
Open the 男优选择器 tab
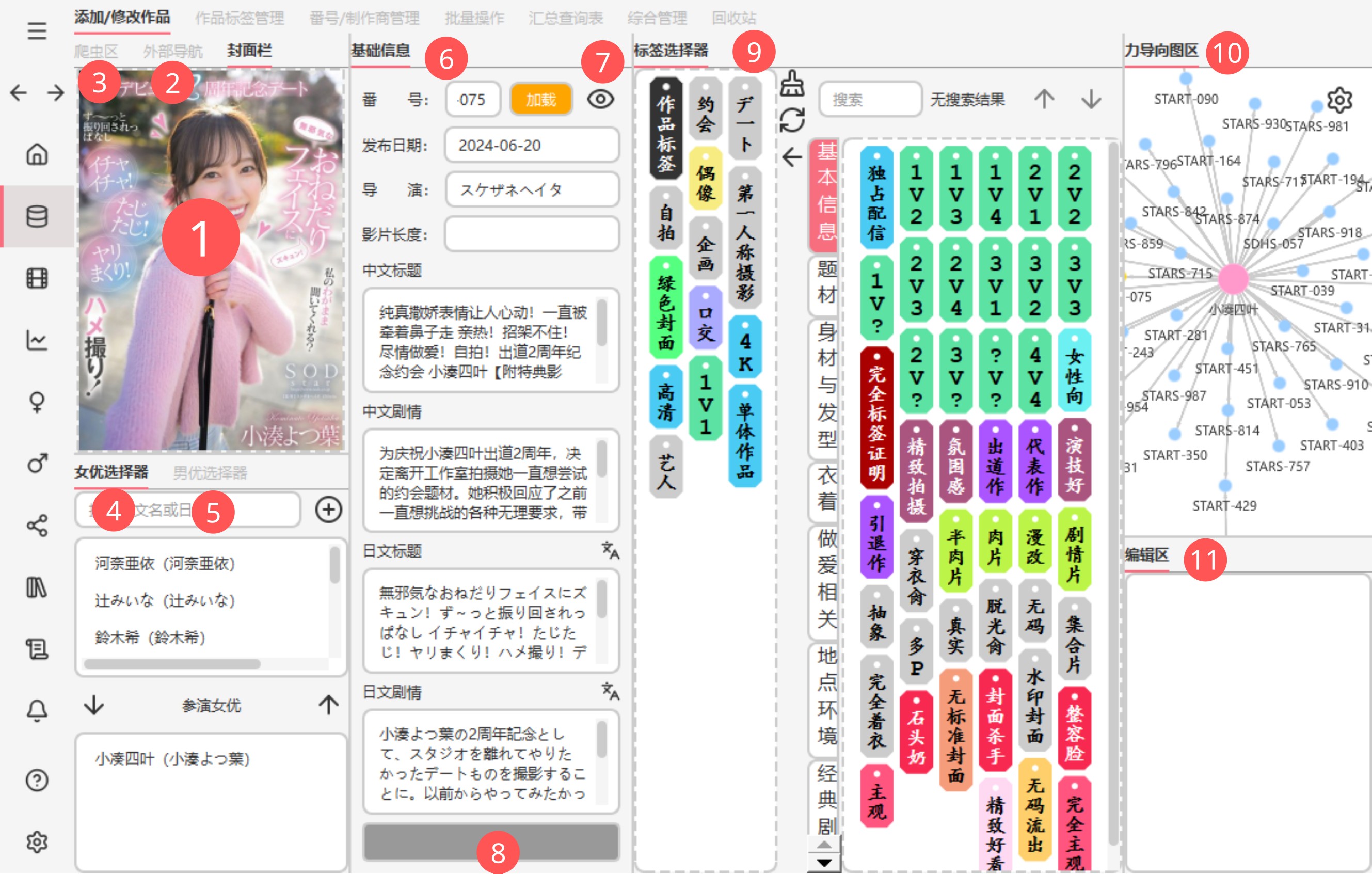tap(210, 472)
